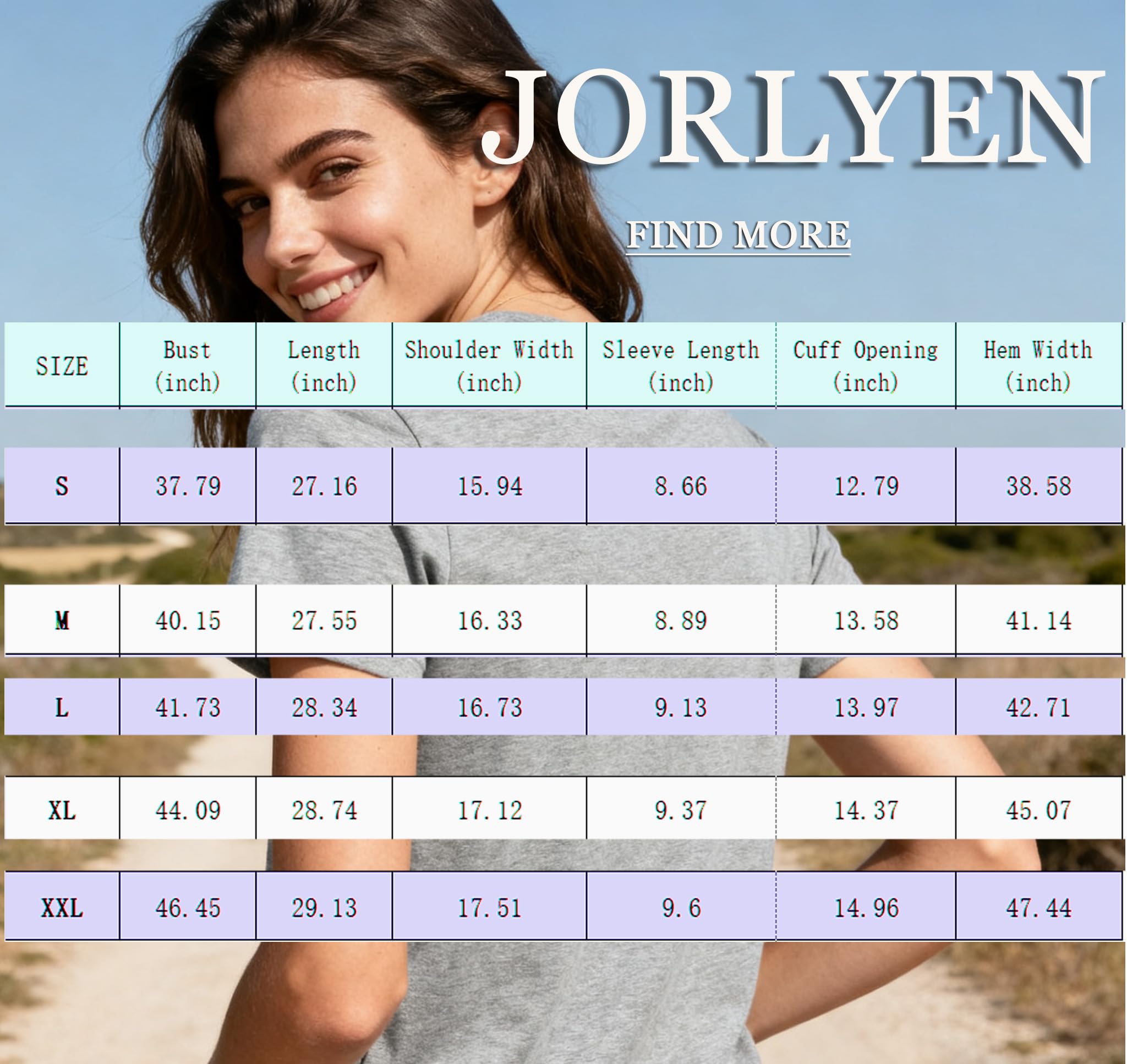Select the S size row label
The width and height of the screenshot is (1127, 1064).
pyautogui.click(x=62, y=486)
